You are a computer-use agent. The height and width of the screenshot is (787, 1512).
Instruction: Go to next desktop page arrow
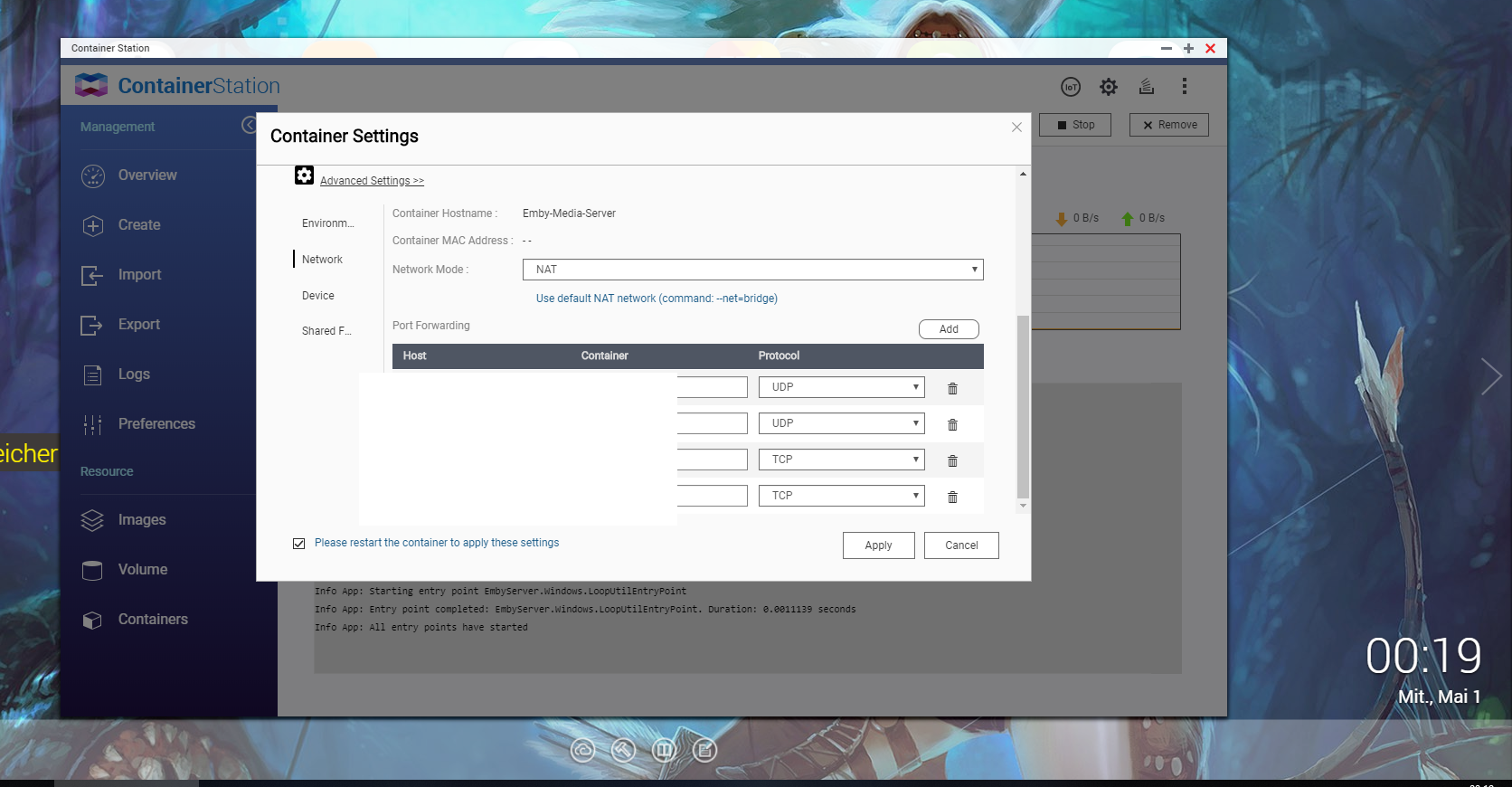coord(1491,376)
